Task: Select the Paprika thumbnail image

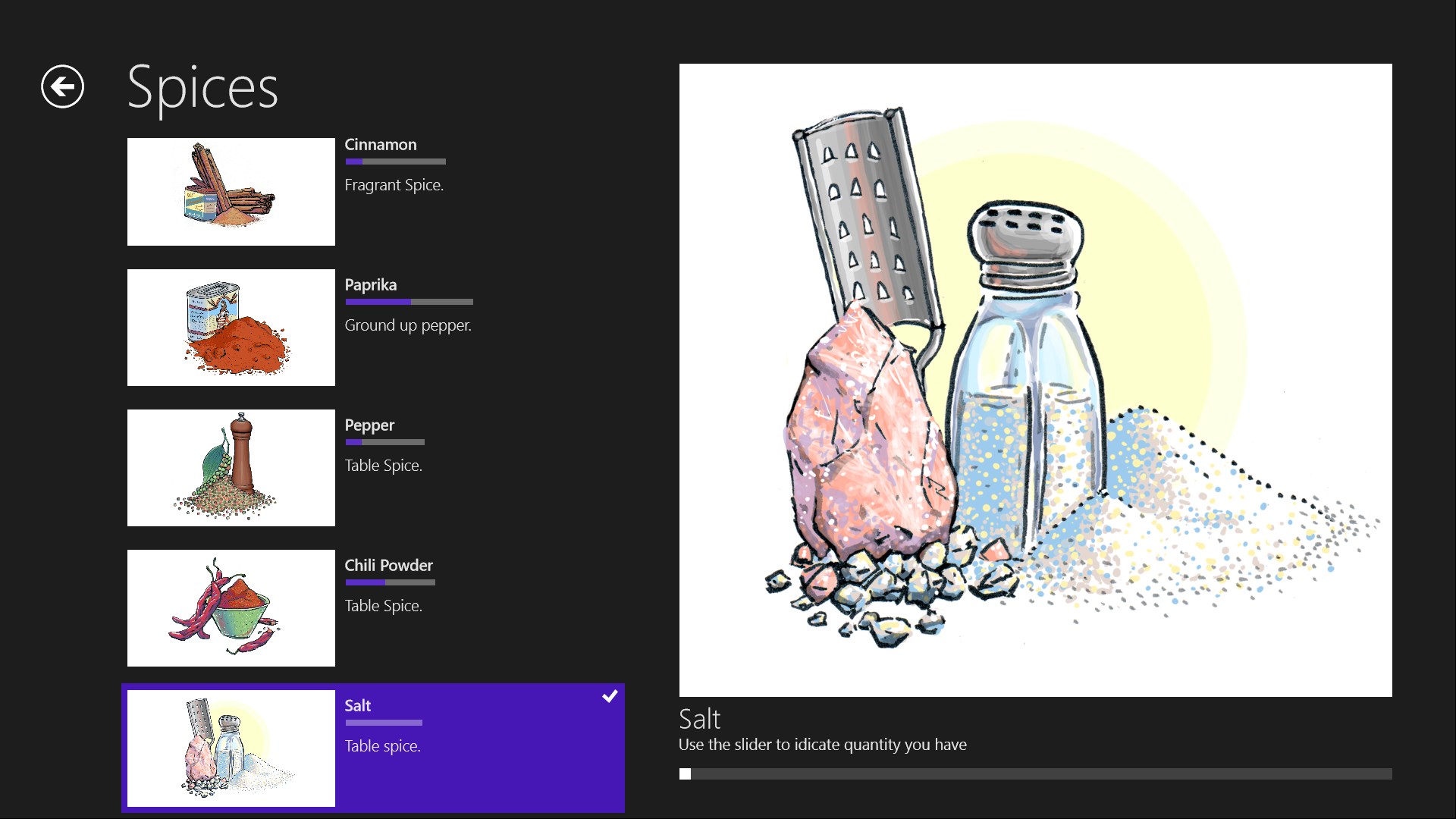Action: pos(231,328)
